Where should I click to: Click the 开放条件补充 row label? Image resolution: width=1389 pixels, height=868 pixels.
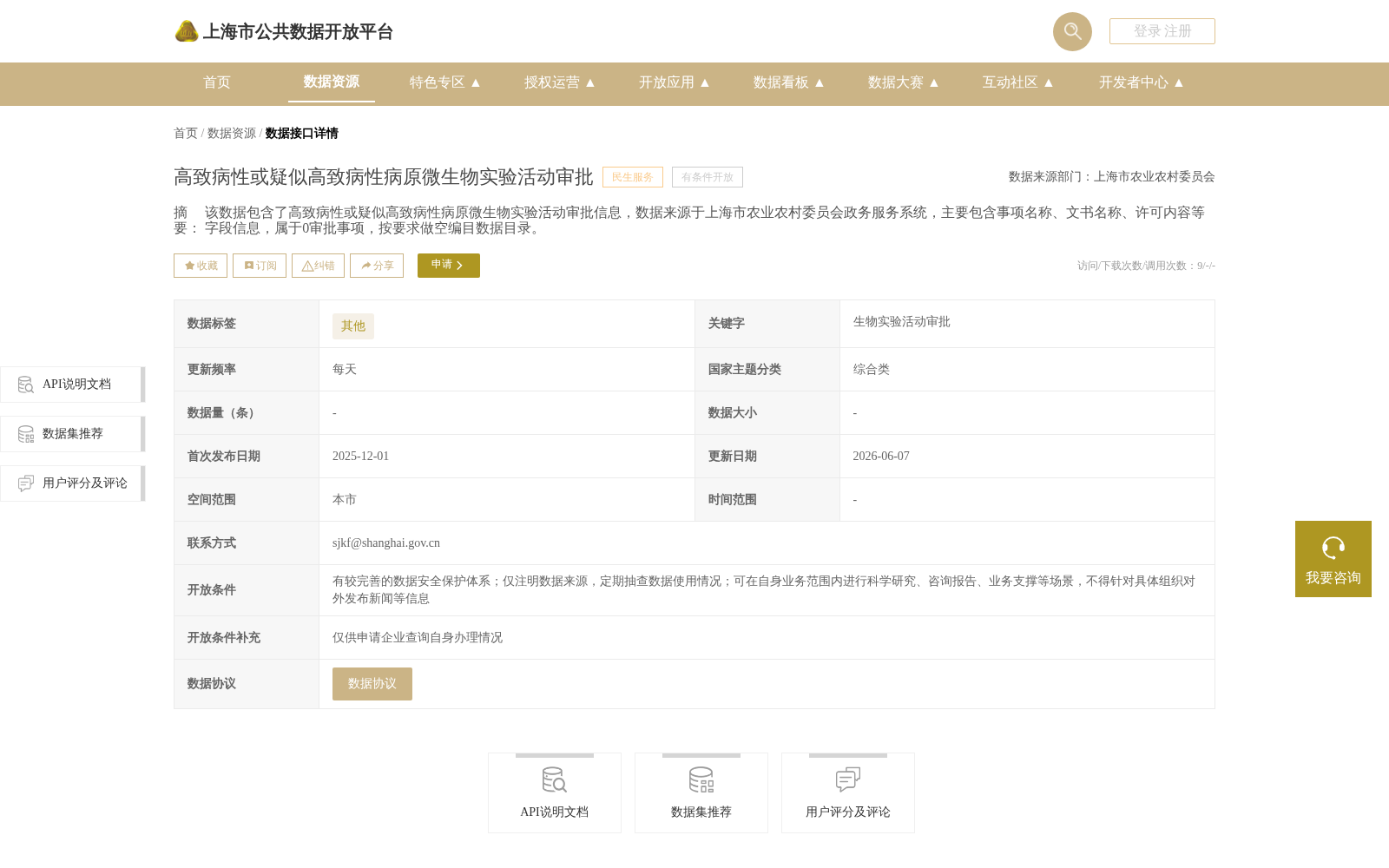coord(224,638)
